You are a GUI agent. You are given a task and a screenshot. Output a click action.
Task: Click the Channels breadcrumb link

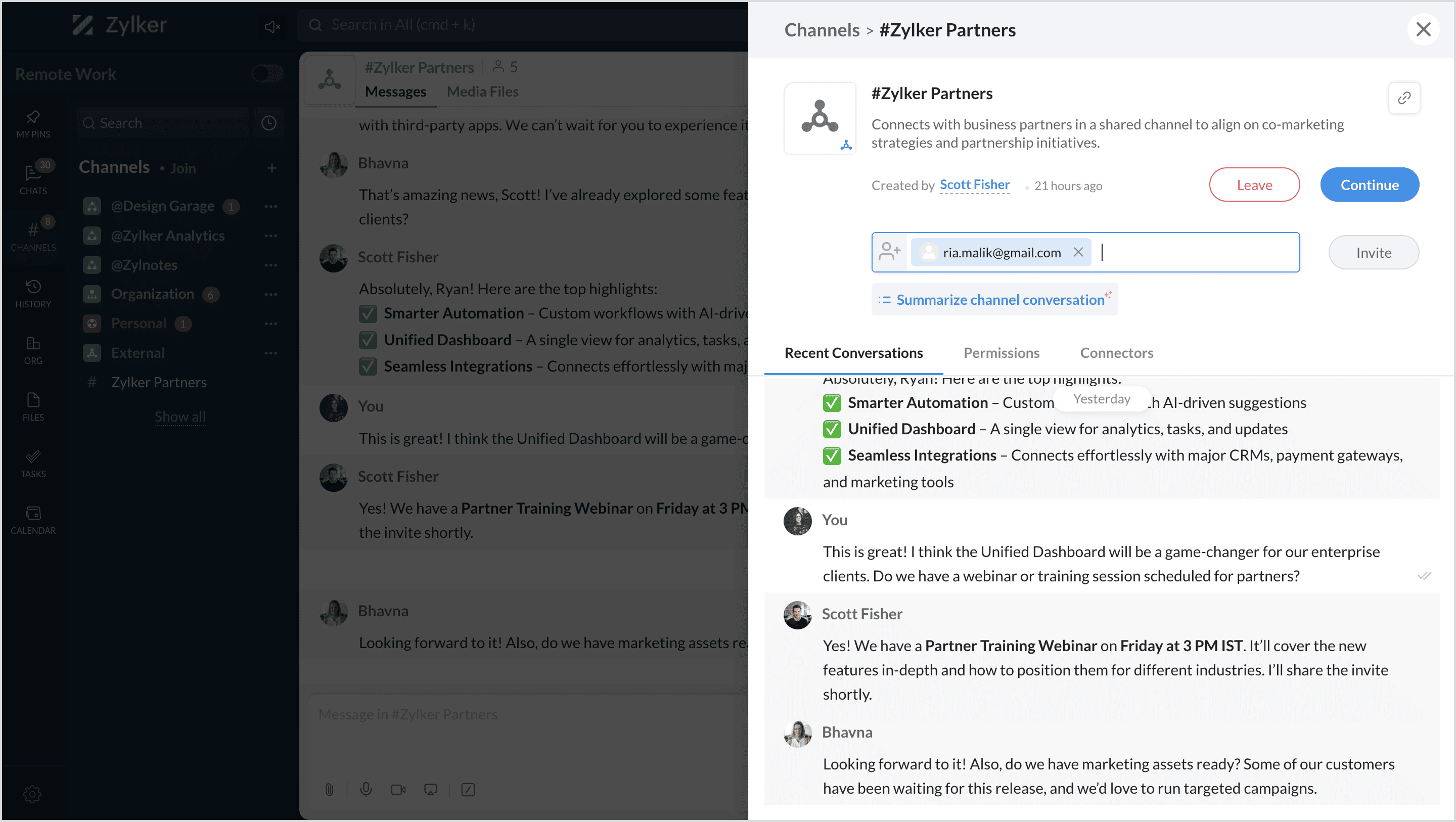point(821,29)
